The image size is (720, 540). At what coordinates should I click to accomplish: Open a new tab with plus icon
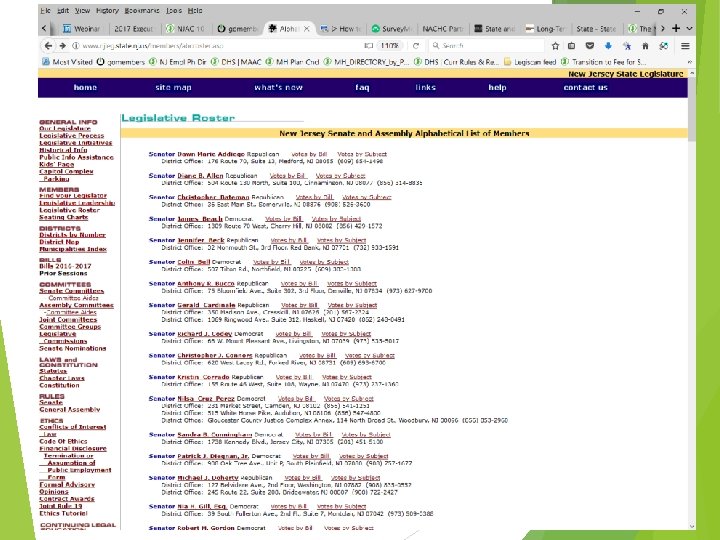tap(676, 28)
